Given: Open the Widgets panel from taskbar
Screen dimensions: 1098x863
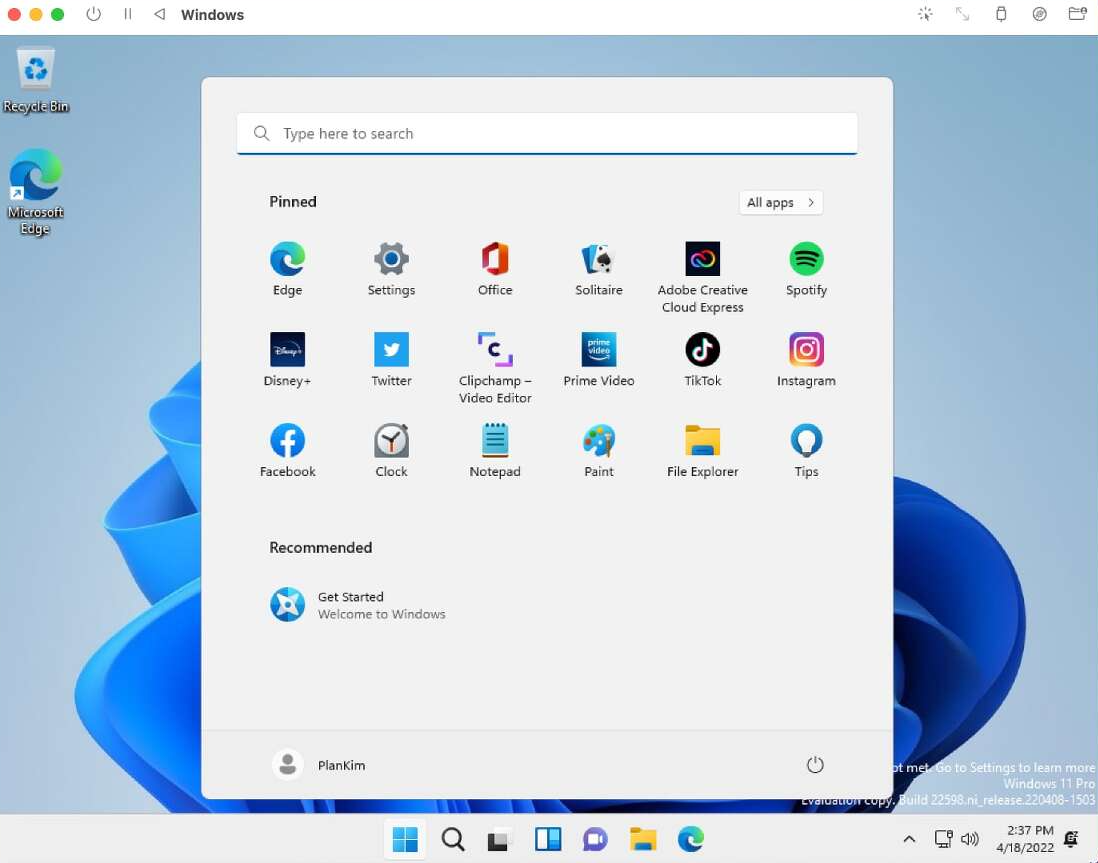Looking at the screenshot, I should 548,838.
